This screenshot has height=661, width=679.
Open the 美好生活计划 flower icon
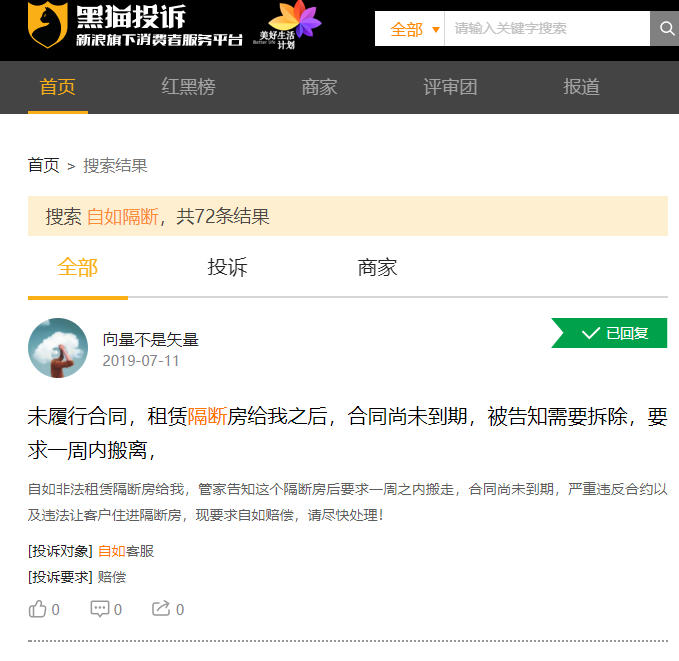coord(288,25)
